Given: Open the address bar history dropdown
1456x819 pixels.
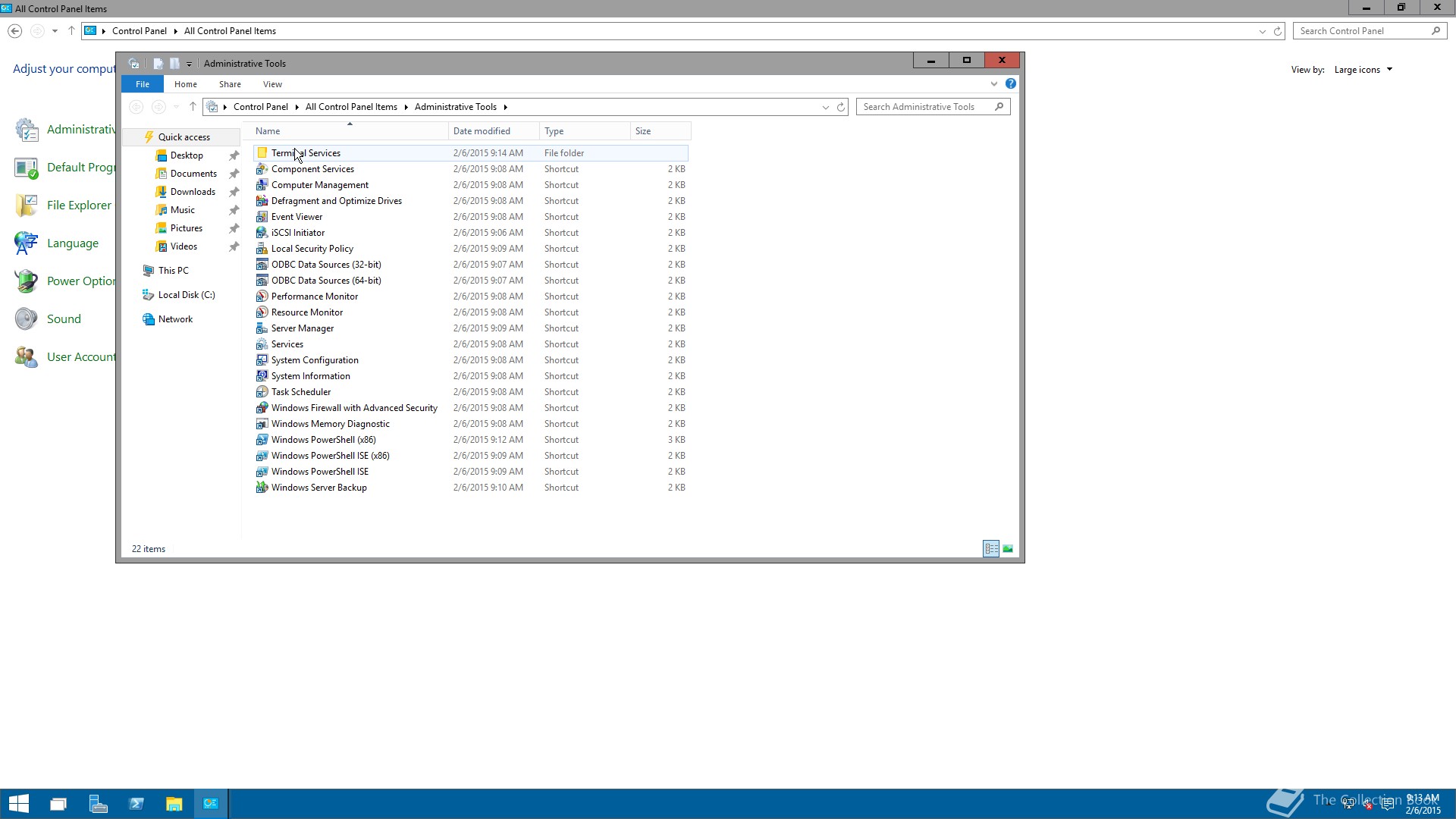Looking at the screenshot, I should click(x=826, y=107).
